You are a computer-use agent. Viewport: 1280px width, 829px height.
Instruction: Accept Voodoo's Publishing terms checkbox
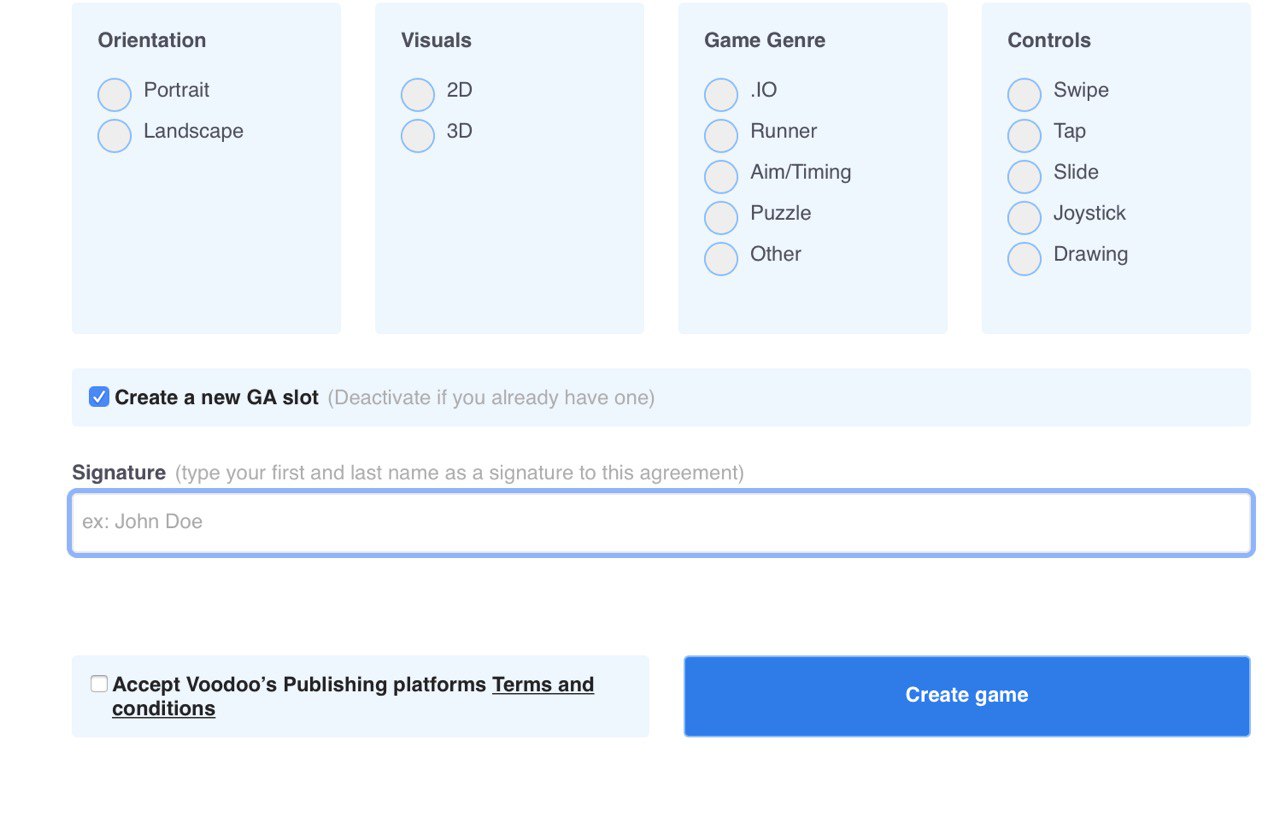[99, 684]
